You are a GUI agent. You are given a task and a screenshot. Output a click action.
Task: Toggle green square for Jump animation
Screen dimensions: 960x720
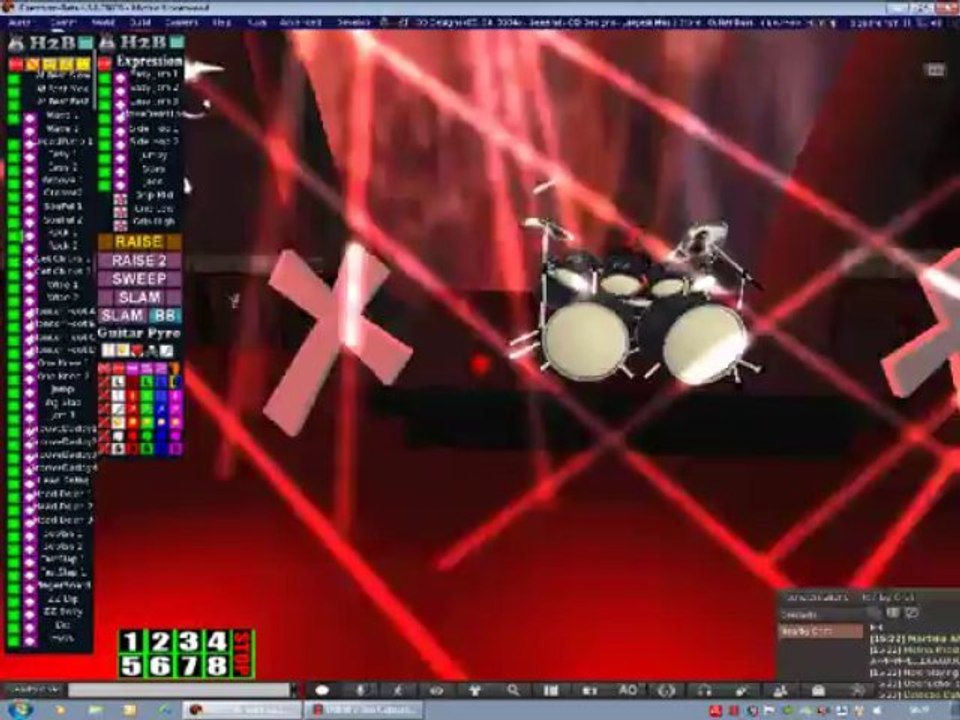[13, 392]
